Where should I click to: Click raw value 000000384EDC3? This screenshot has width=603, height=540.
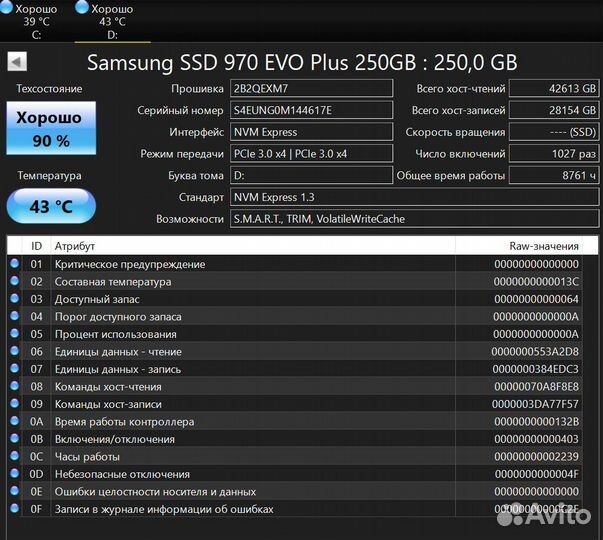coord(535,369)
